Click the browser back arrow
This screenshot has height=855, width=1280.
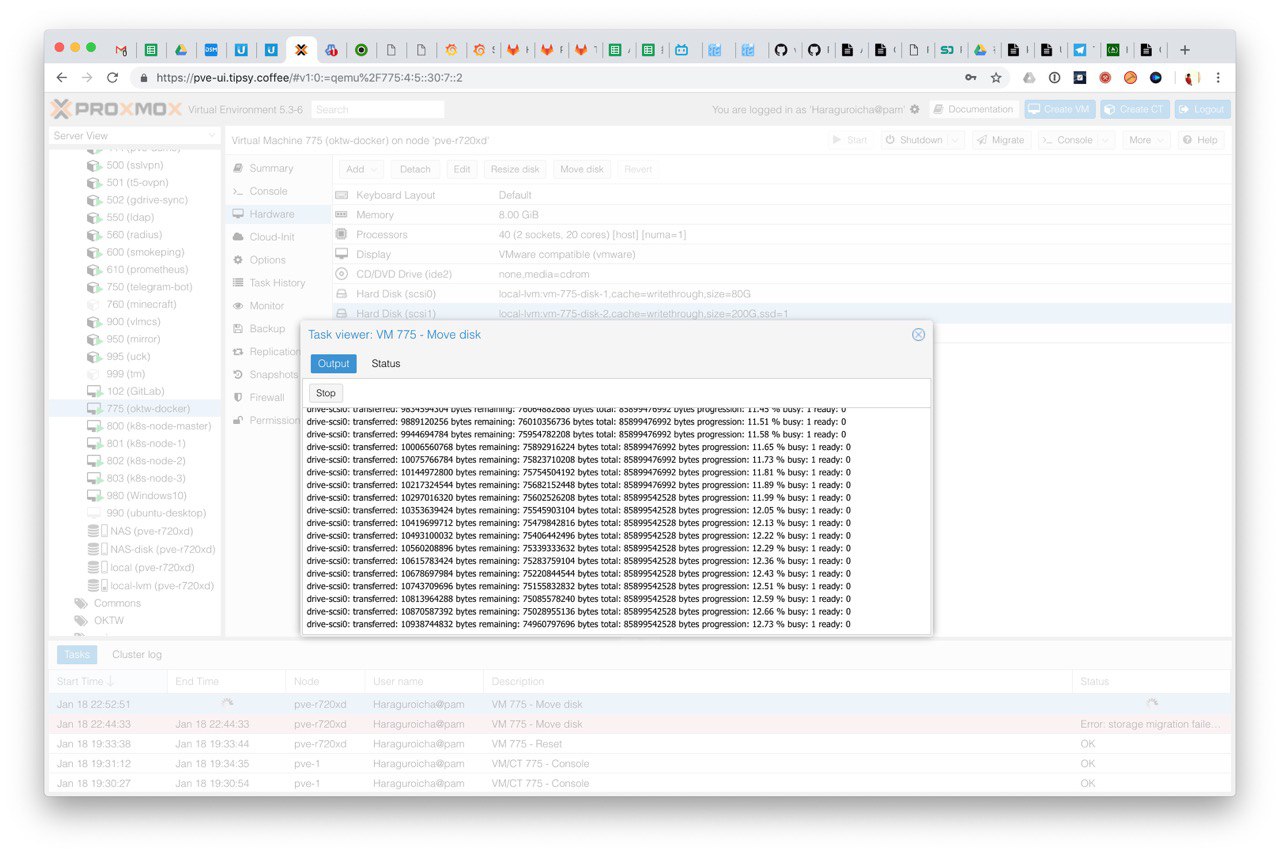pyautogui.click(x=62, y=77)
